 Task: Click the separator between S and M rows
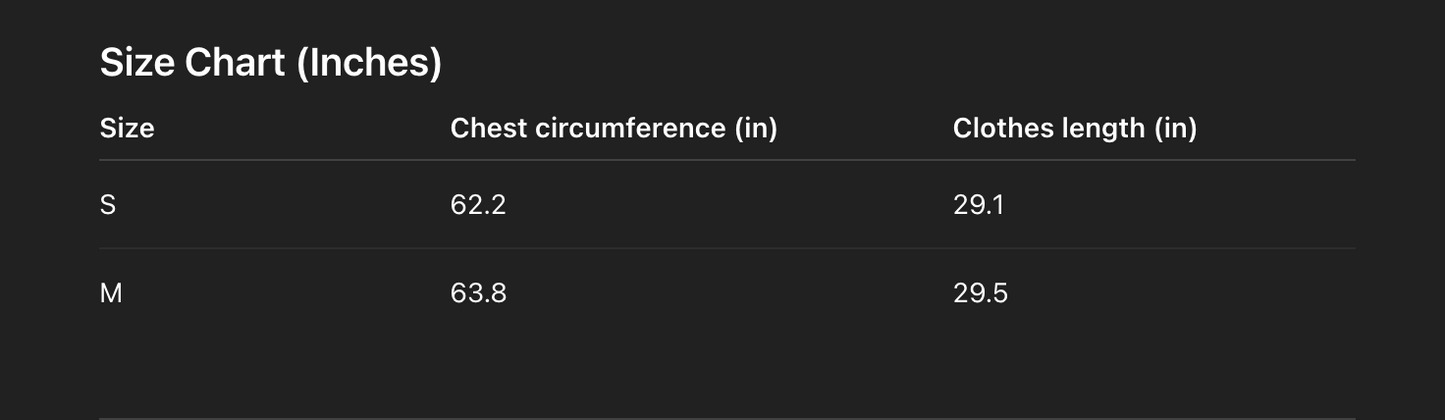tap(727, 248)
